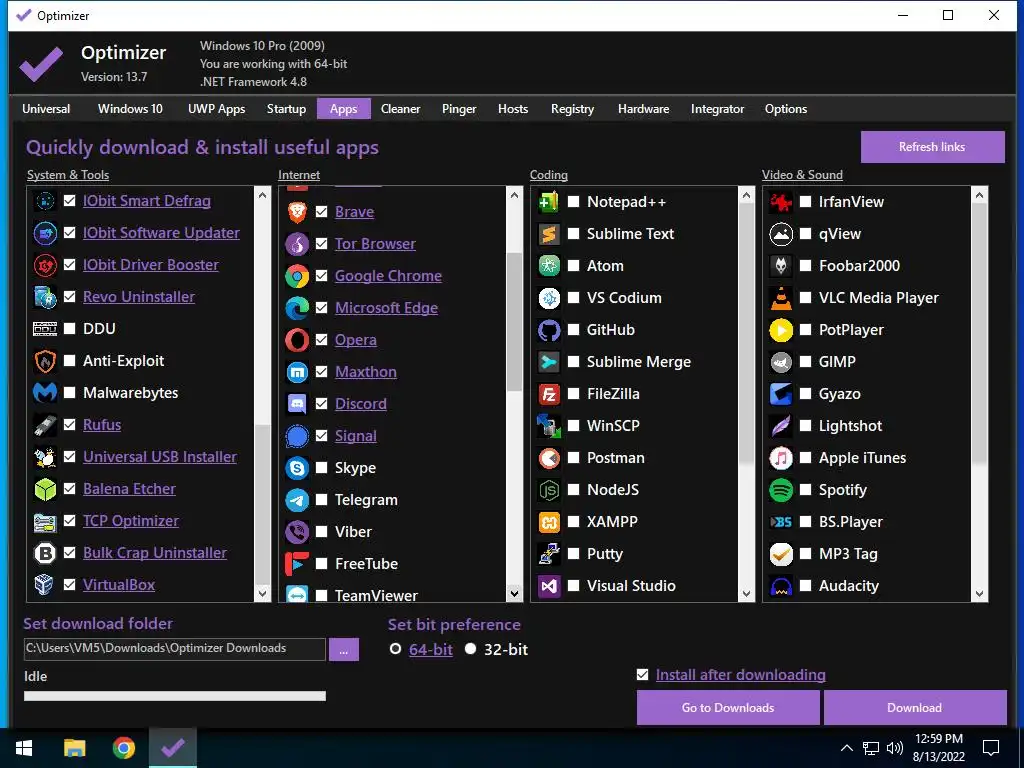Open File Explorer from the taskbar
This screenshot has width=1024, height=768.
pyautogui.click(x=75, y=748)
